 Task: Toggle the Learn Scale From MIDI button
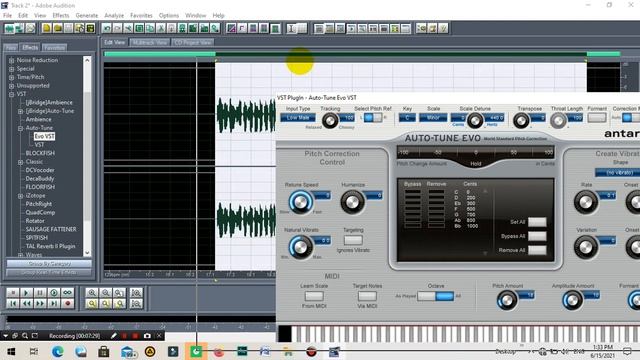[314, 296]
